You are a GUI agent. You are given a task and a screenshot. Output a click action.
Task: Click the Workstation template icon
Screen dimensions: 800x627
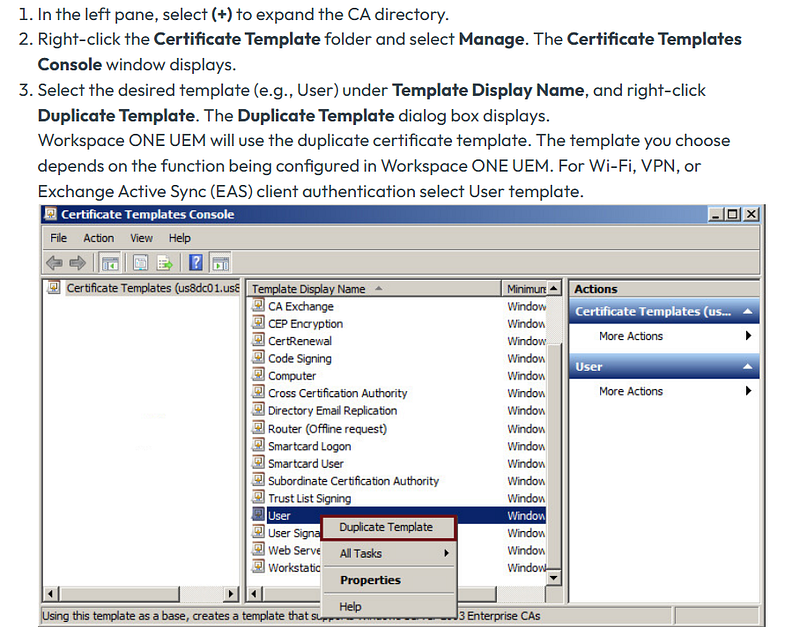point(259,567)
